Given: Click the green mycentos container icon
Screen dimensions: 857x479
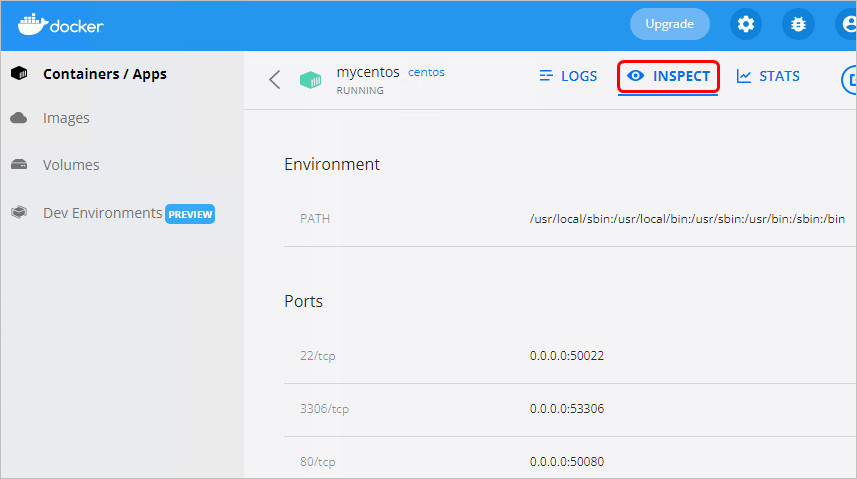Looking at the screenshot, I should click(310, 80).
